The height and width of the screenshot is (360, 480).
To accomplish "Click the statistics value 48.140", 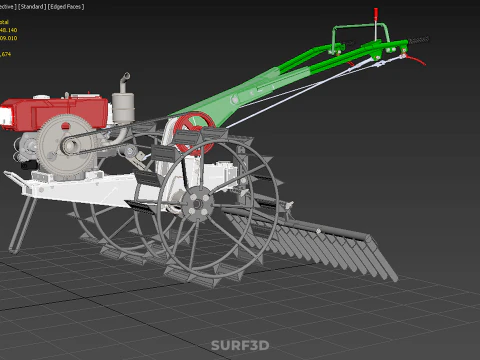I will point(8,30).
